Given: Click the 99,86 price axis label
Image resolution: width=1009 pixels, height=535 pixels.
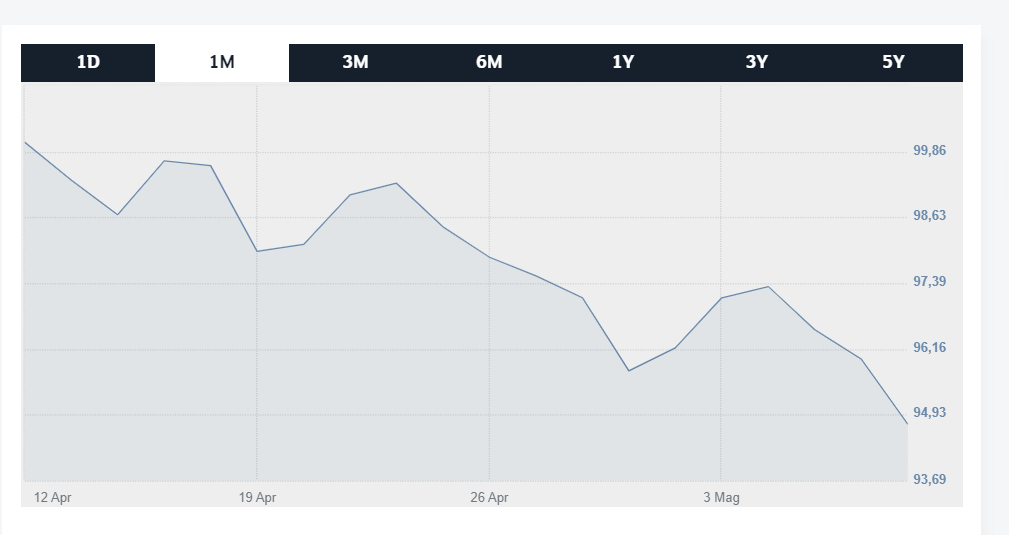Looking at the screenshot, I should [x=929, y=151].
